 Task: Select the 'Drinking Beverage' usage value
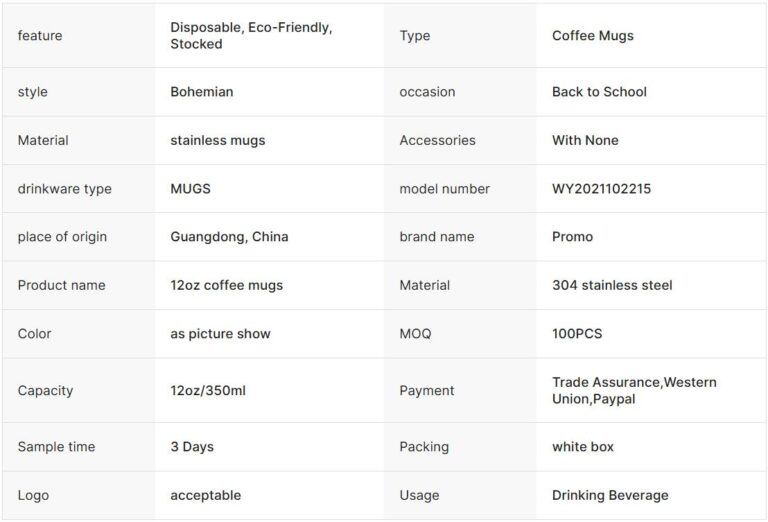tap(610, 495)
